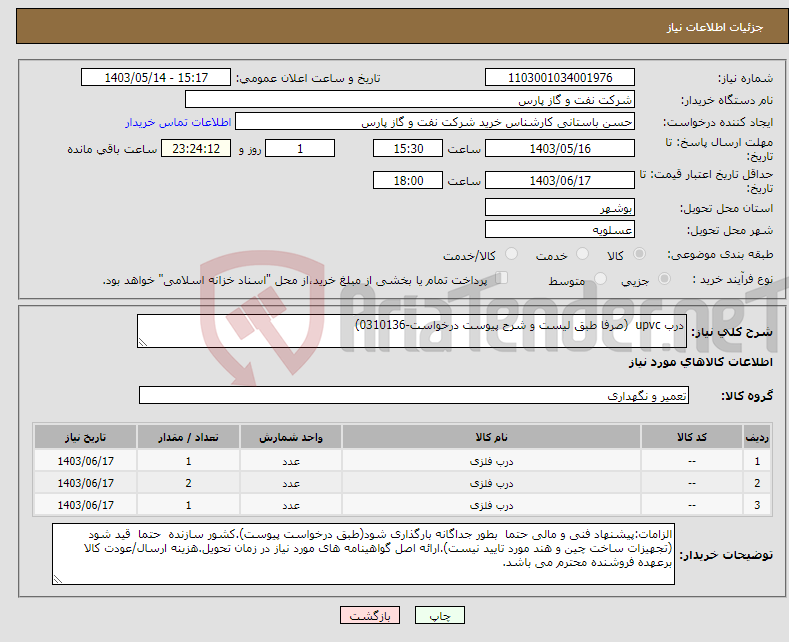Click the deadline time field 15:30
Screen dimensions: 789x642
tap(408, 148)
